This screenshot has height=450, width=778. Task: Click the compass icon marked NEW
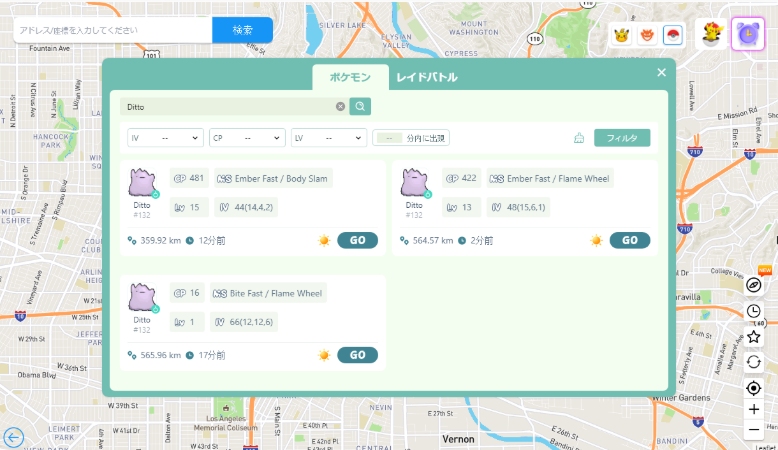pyautogui.click(x=754, y=285)
